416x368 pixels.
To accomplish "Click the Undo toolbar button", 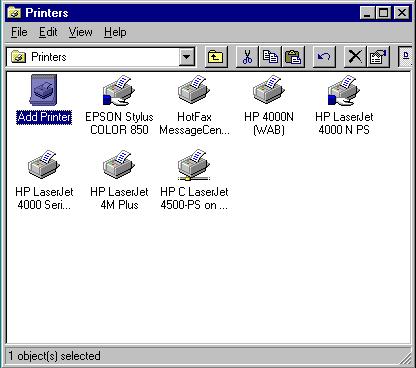I will tap(324, 57).
